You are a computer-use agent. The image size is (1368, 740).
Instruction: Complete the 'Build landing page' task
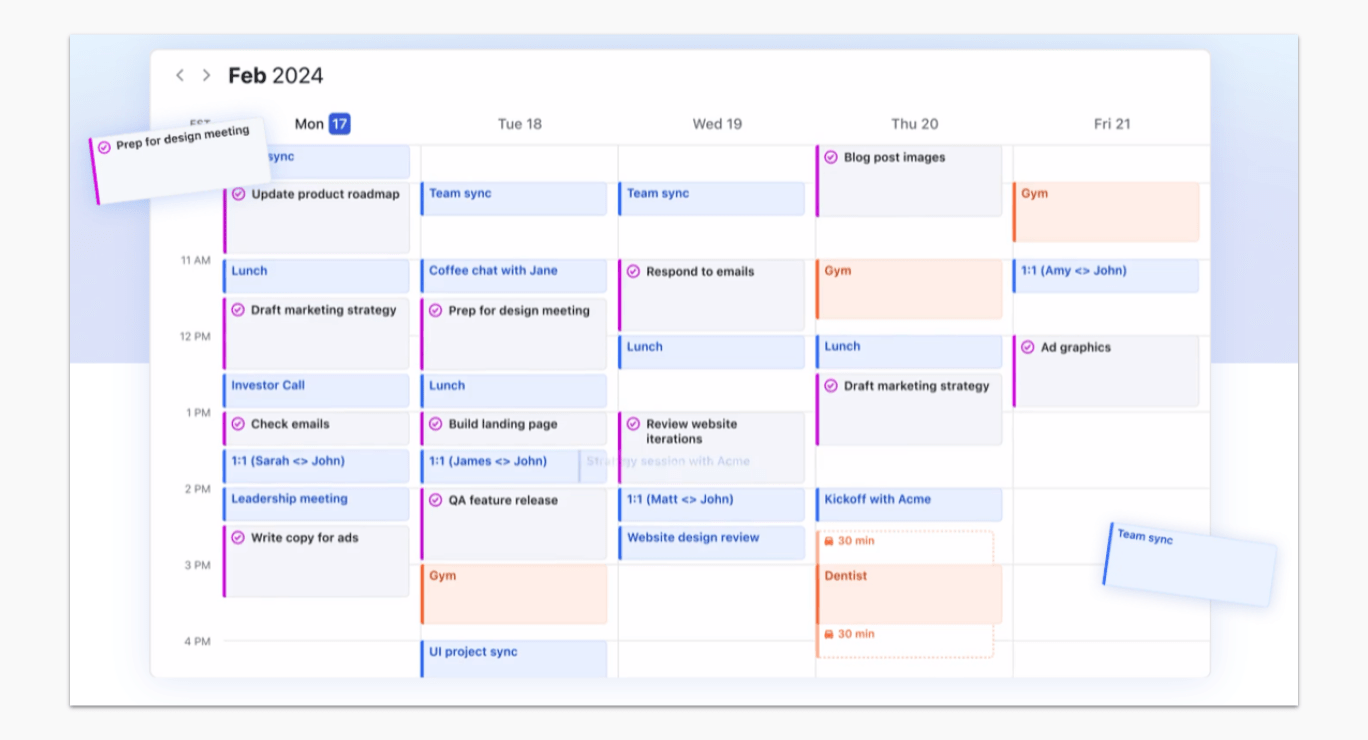click(x=436, y=424)
